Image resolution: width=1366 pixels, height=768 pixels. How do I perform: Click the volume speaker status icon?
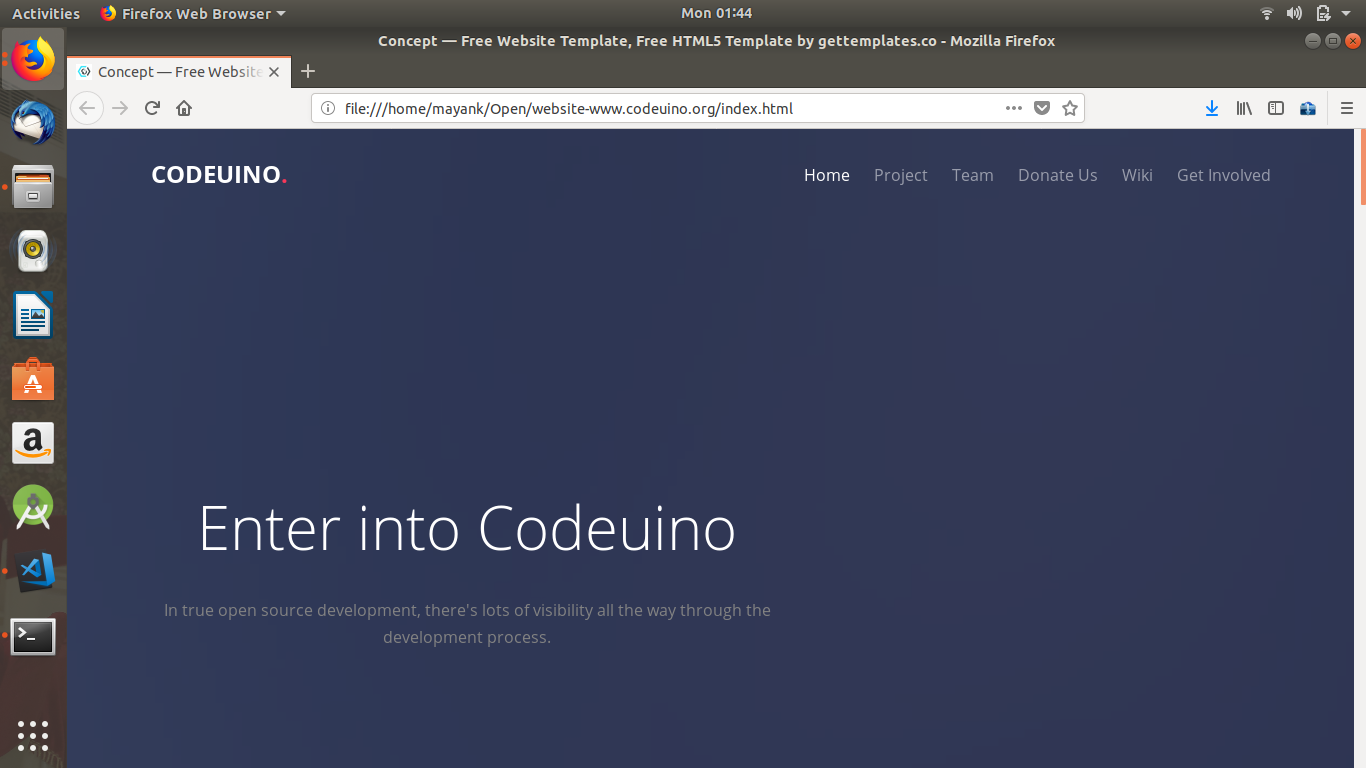tap(1294, 13)
